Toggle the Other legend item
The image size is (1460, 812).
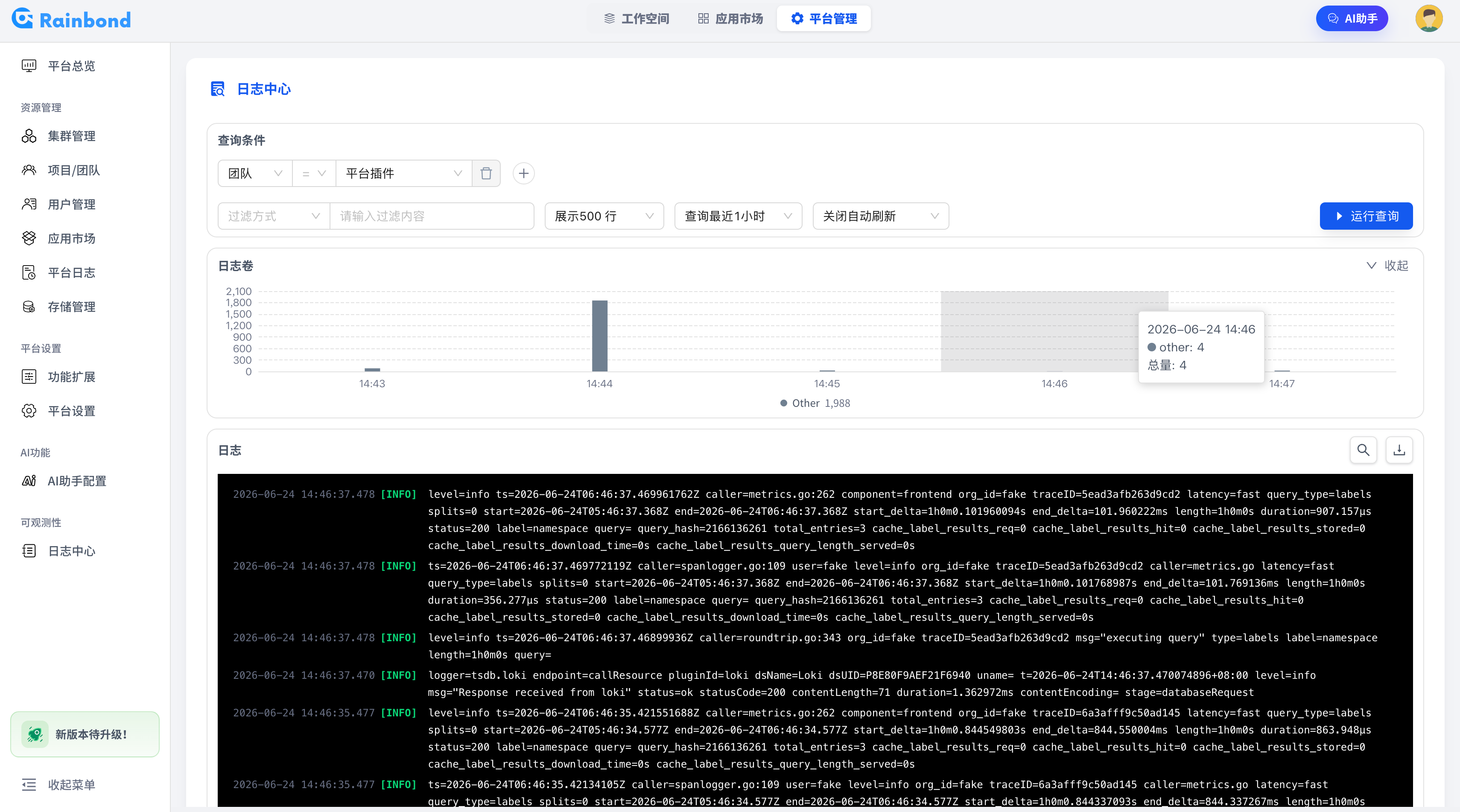tap(815, 403)
